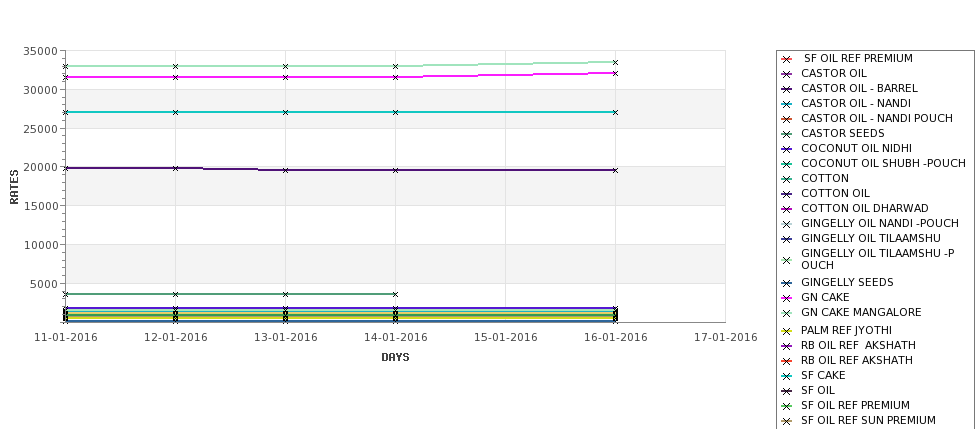The image size is (975, 429).
Task: Click the COCONUT OIL NIDHI legend marker
Action: (786, 149)
